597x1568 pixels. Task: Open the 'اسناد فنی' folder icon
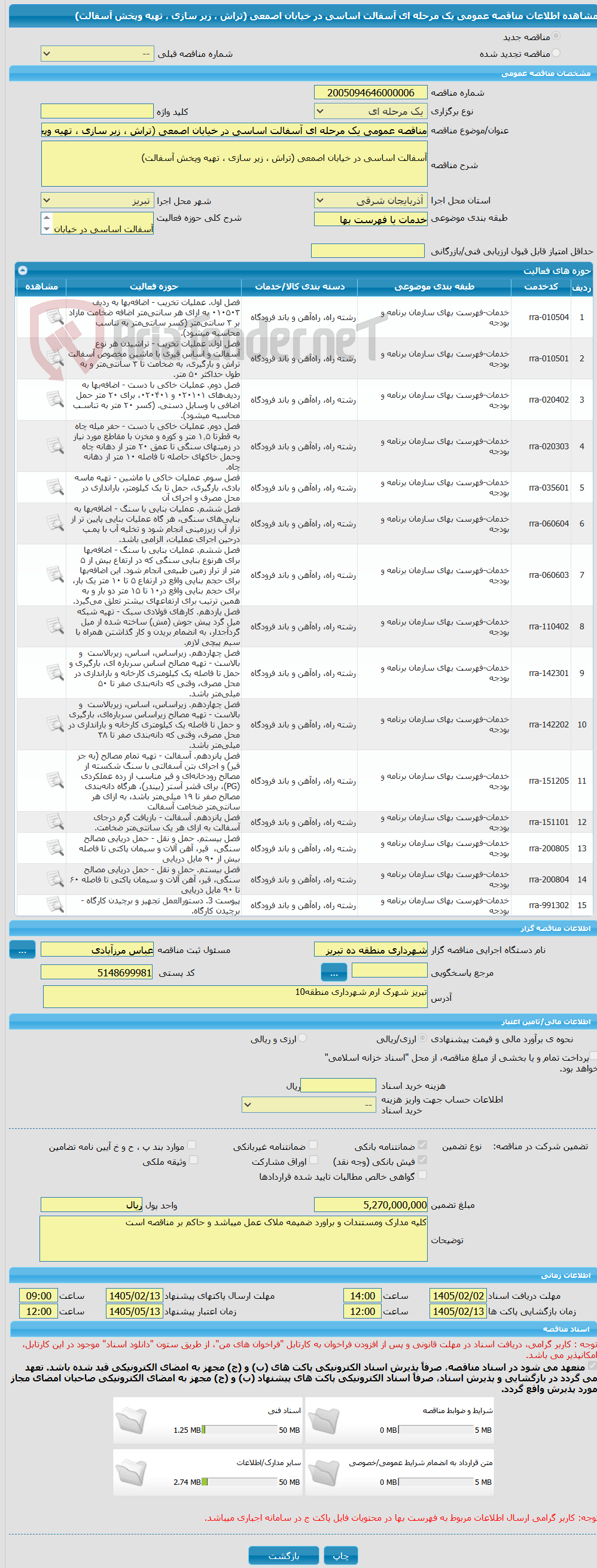coord(132,1421)
